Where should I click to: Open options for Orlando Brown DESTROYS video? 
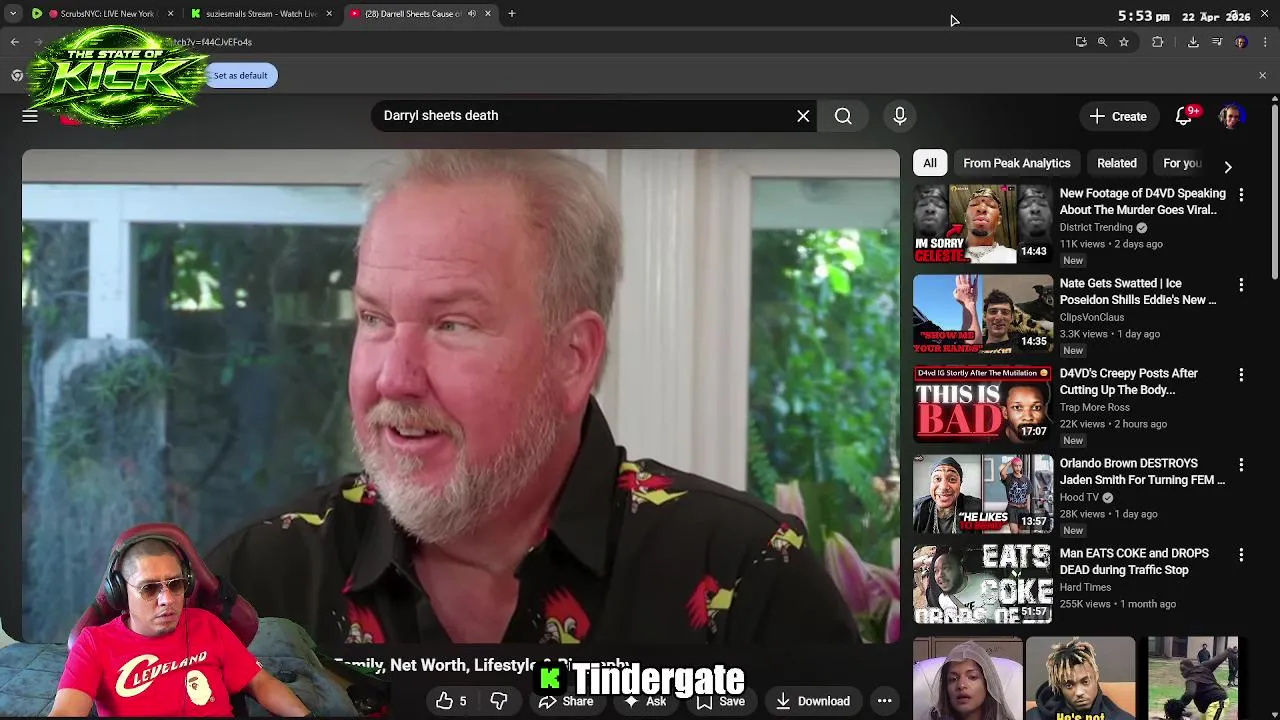1241,465
